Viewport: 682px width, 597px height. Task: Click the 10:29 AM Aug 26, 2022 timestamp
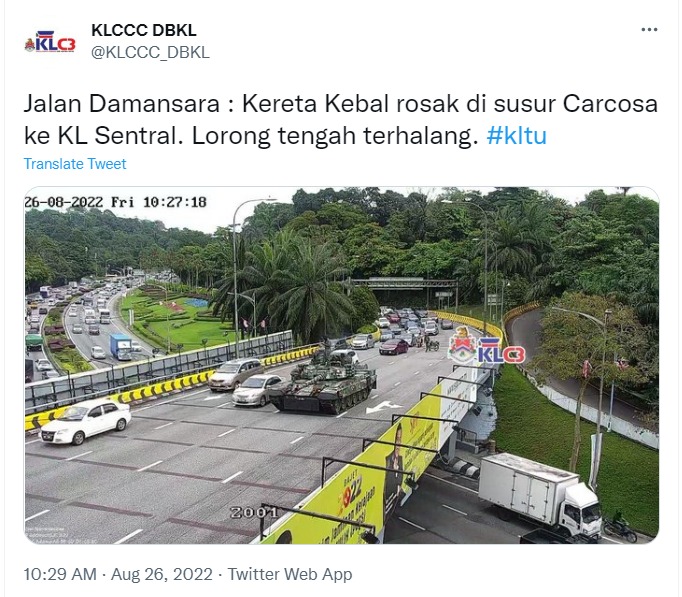[x=118, y=574]
